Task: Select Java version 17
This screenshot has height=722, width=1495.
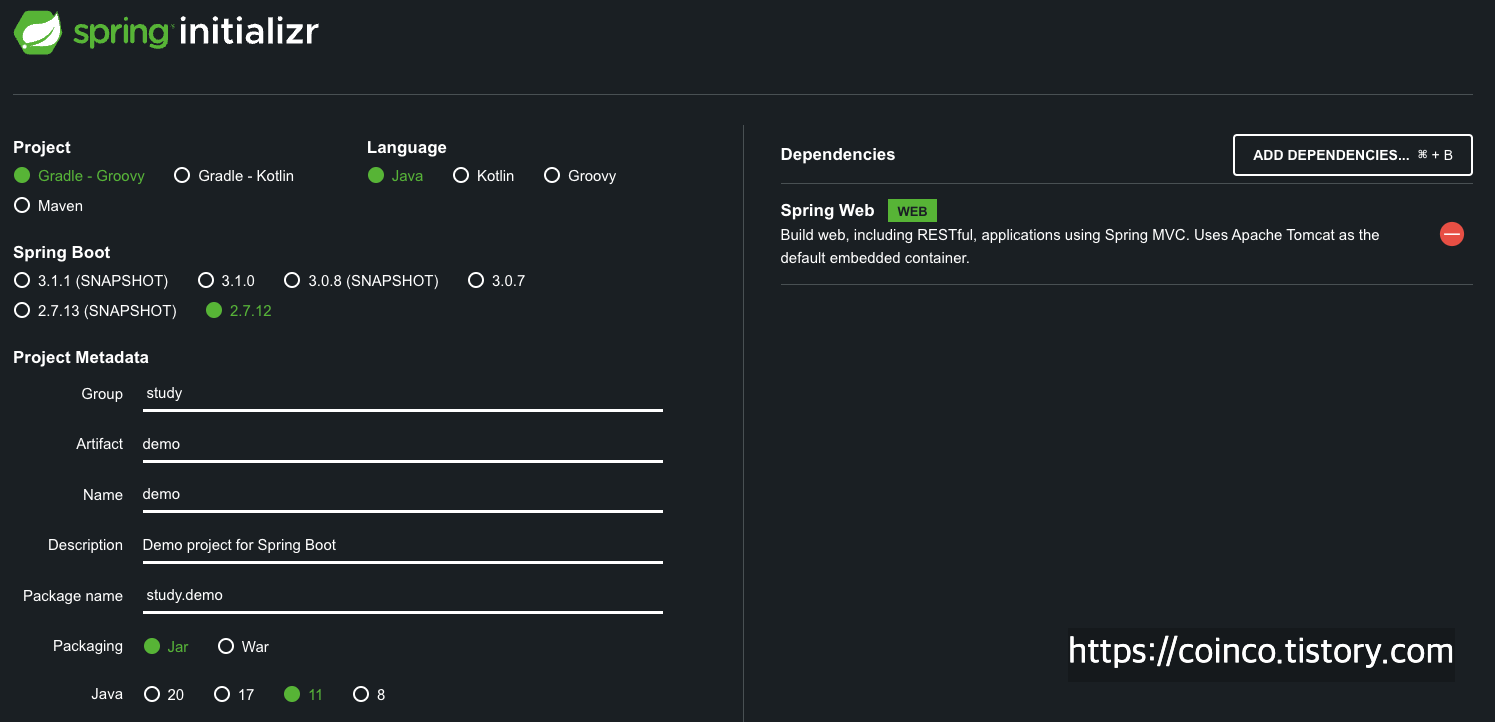Action: [x=234, y=694]
